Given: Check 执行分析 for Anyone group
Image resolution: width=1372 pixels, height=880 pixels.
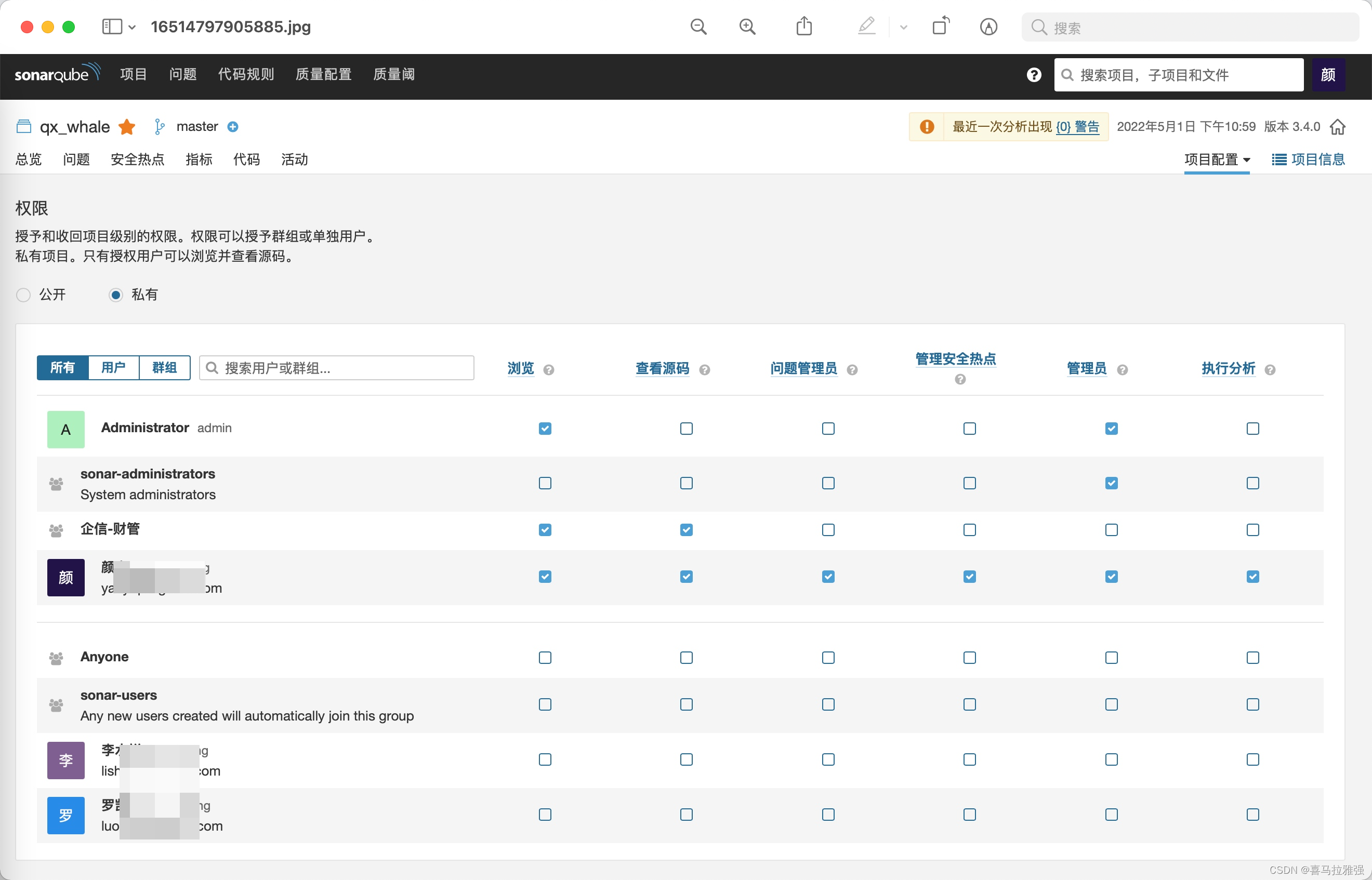Looking at the screenshot, I should point(1252,658).
